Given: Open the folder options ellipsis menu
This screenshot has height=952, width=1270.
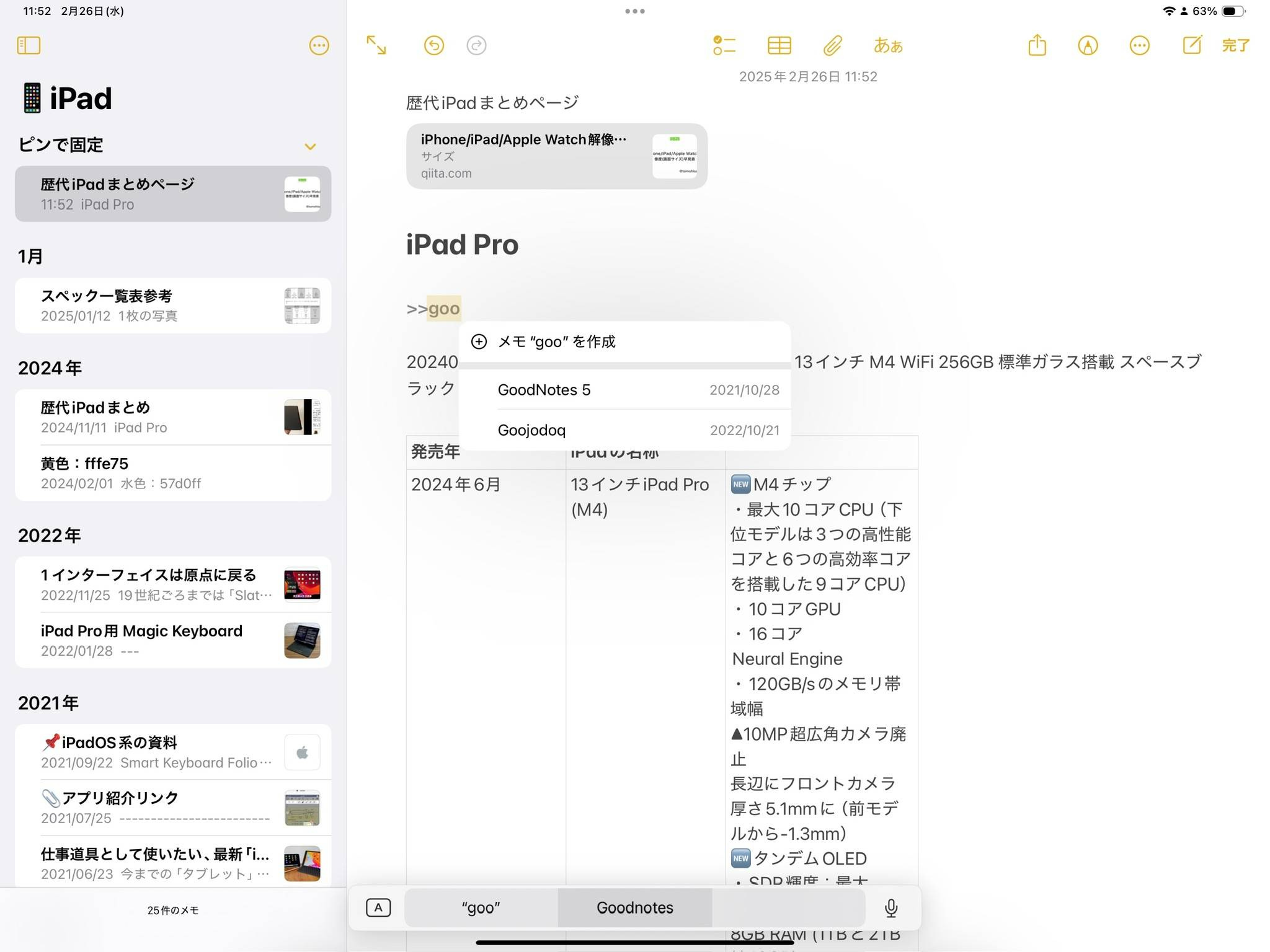Looking at the screenshot, I should tap(319, 45).
